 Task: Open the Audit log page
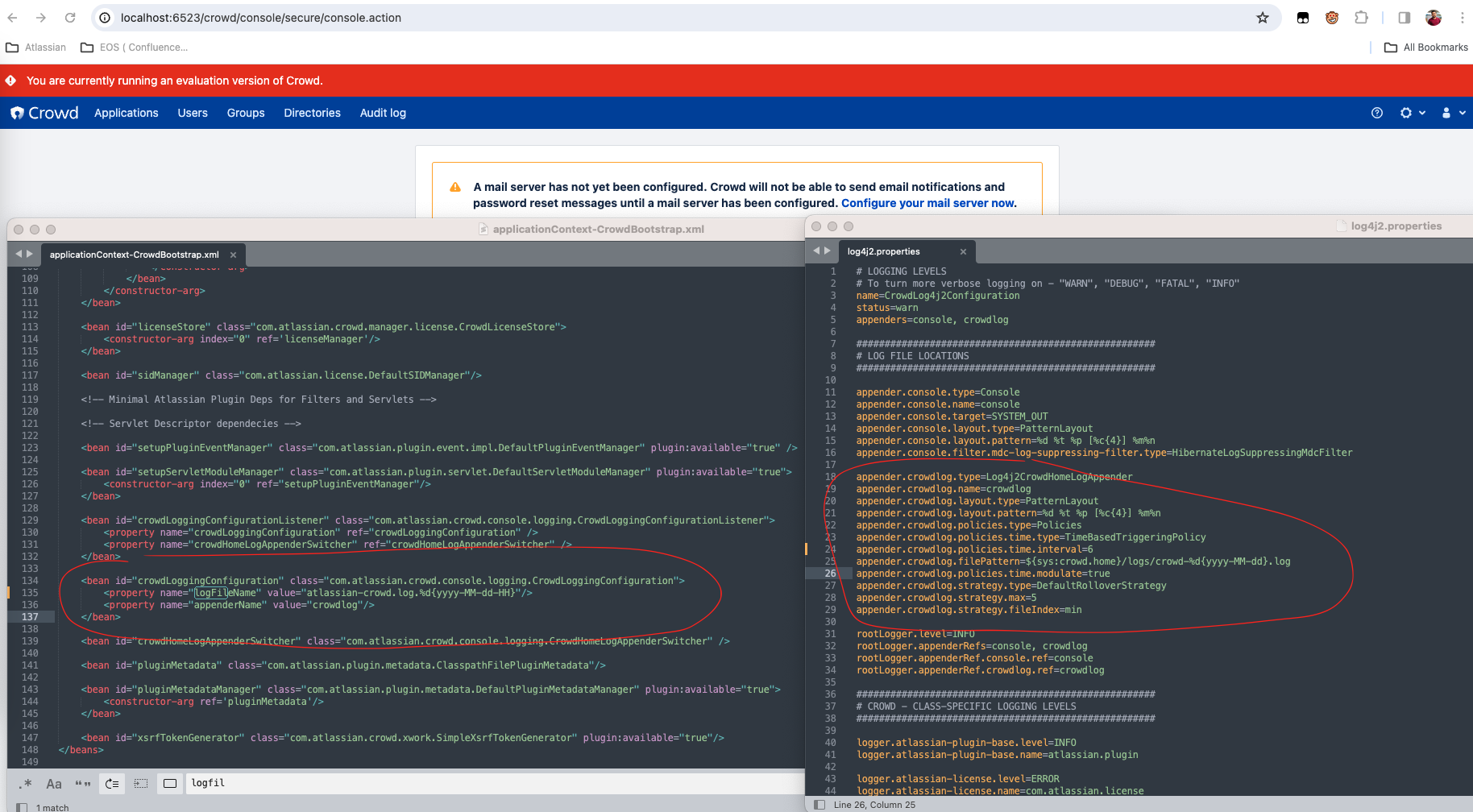pos(383,113)
